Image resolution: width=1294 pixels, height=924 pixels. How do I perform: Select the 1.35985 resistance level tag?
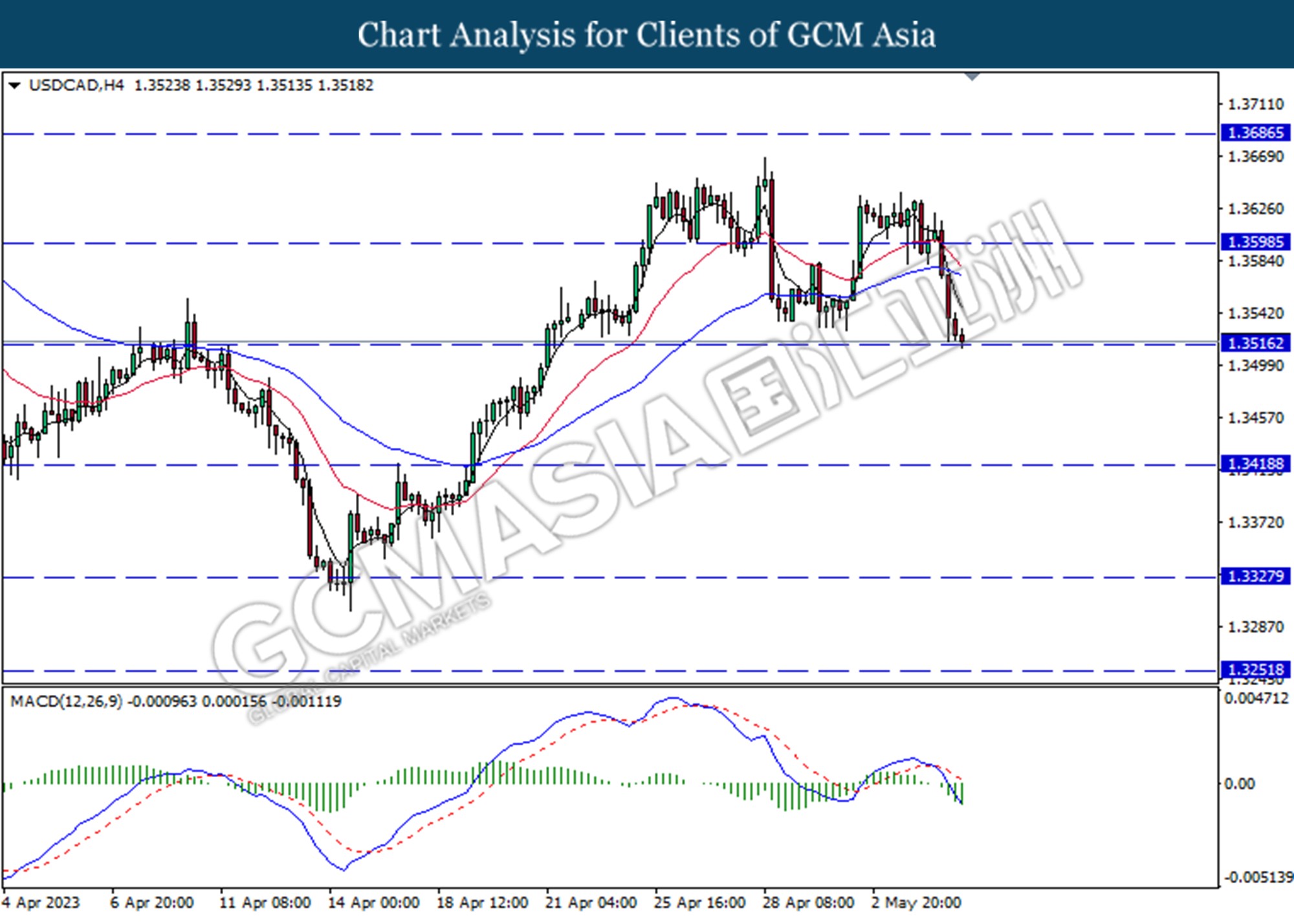click(1255, 242)
